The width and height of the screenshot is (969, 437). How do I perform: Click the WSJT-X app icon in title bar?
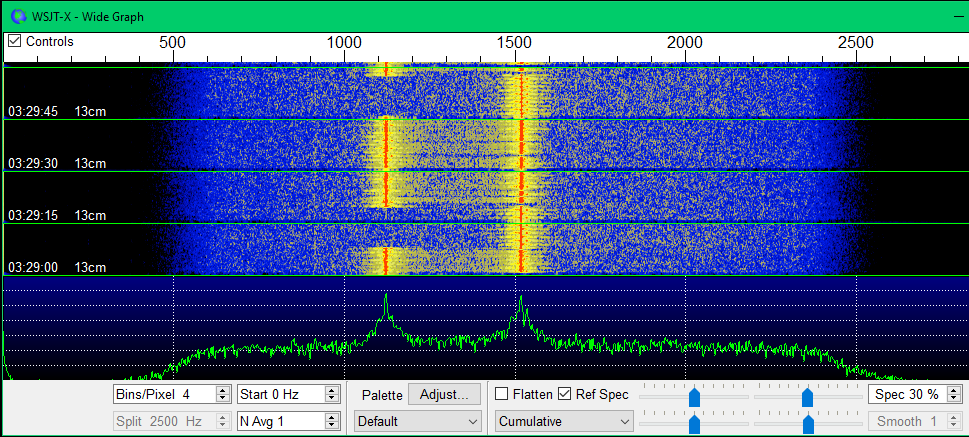(15, 16)
